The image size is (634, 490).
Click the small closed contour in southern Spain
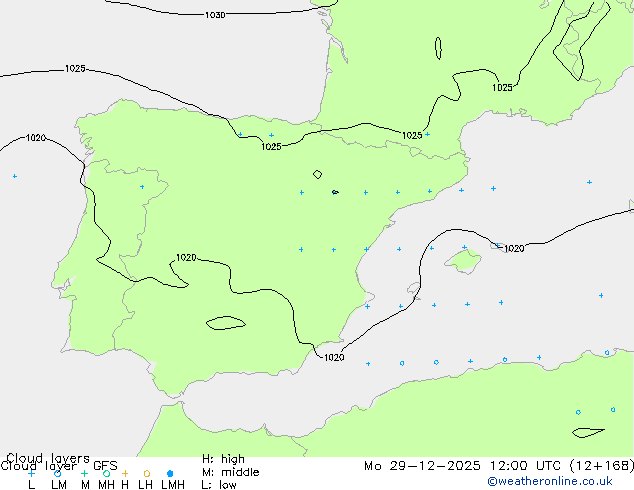pos(226,323)
